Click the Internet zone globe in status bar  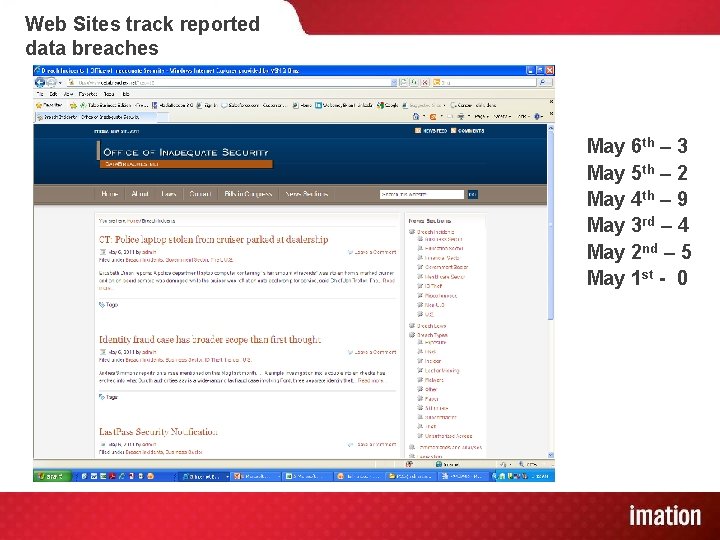pyautogui.click(x=439, y=464)
